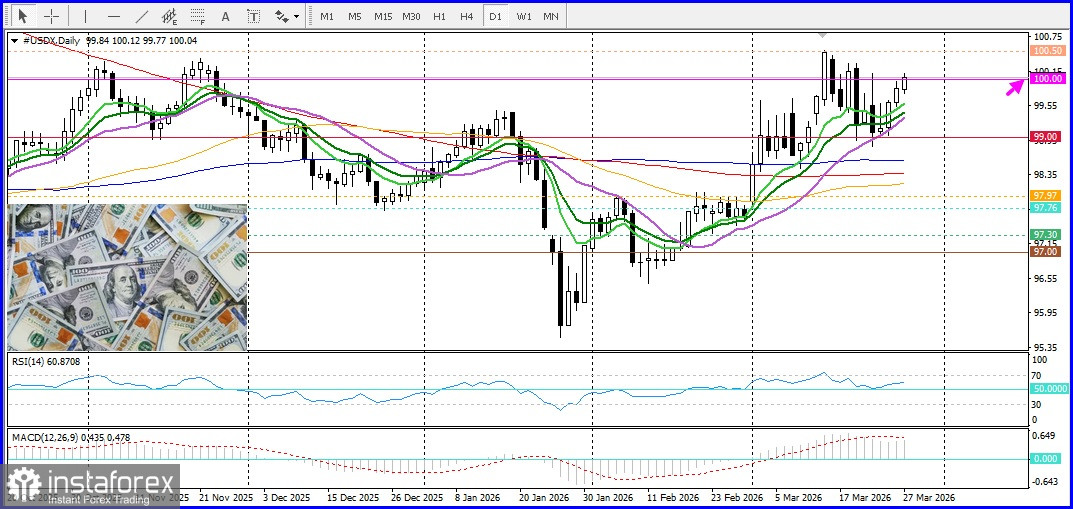Screen dimensions: 1073x509
Task: Select the horizontal line tool
Action: (113, 16)
